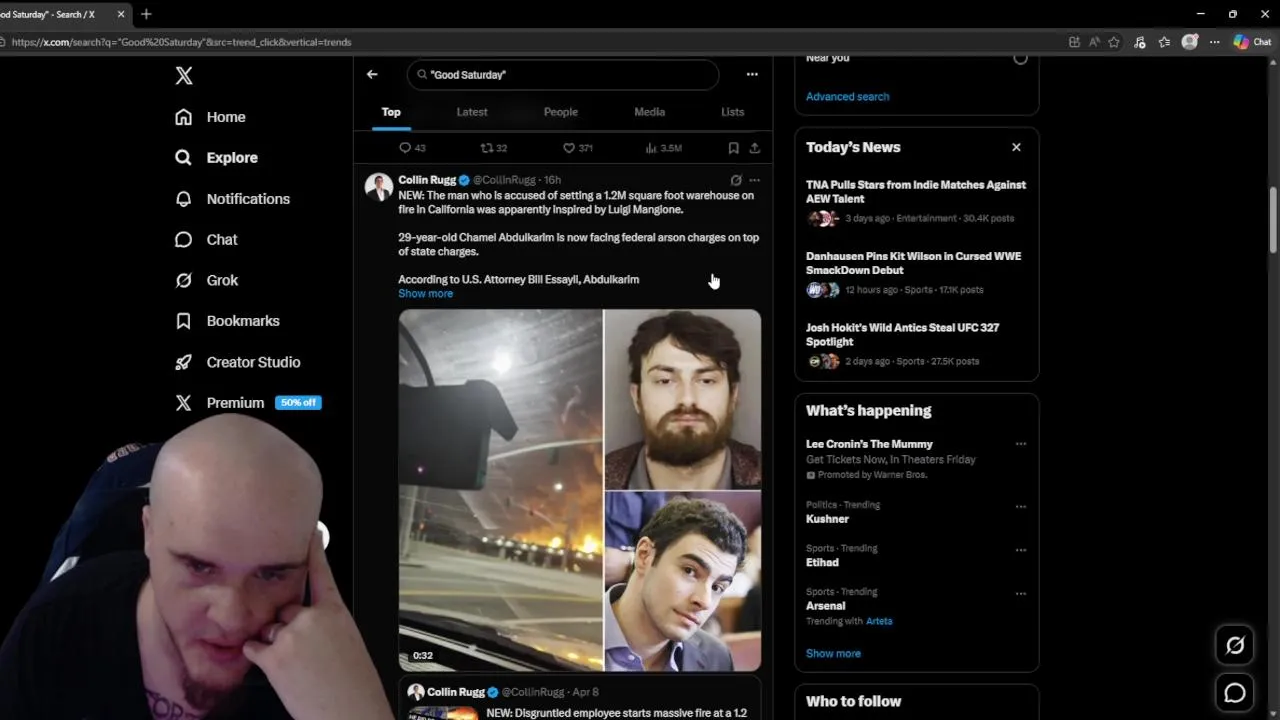Viewport: 1280px width, 720px height.
Task: Click the Arteta related trend link
Action: pyautogui.click(x=879, y=621)
